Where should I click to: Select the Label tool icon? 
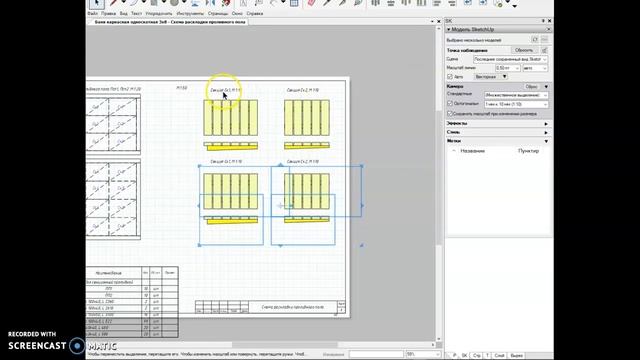(259, 3)
